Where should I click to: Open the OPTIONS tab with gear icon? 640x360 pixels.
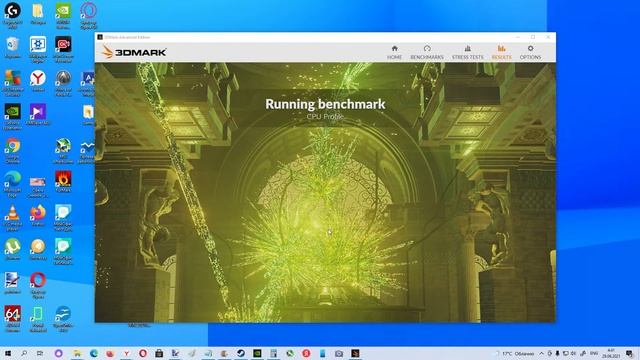[530, 52]
